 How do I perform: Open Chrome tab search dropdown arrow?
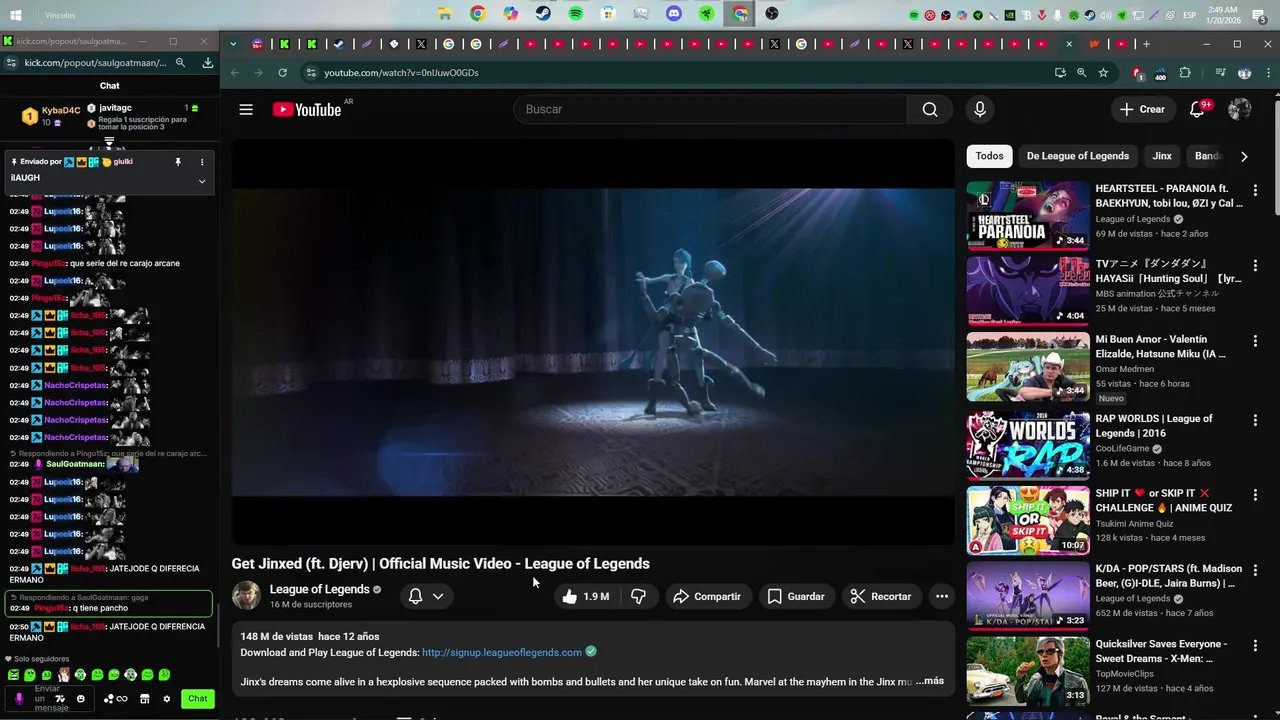coord(233,44)
